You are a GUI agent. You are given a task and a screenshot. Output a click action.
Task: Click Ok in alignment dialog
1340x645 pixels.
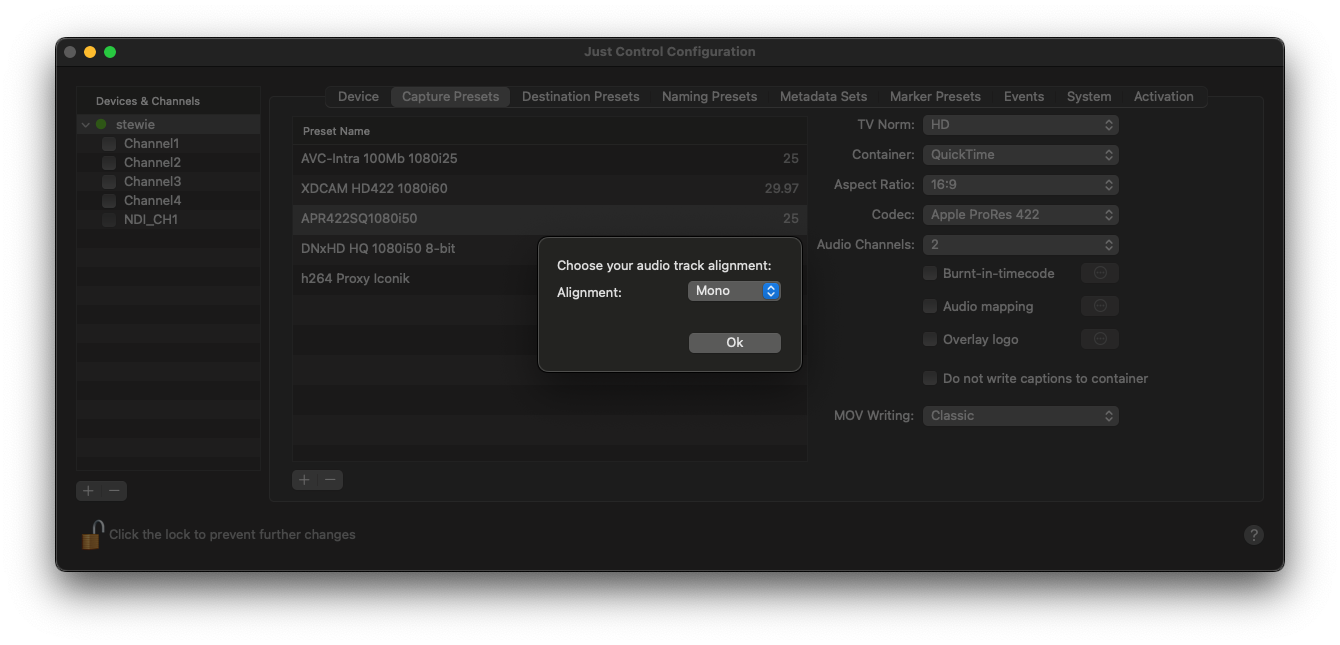[734, 343]
